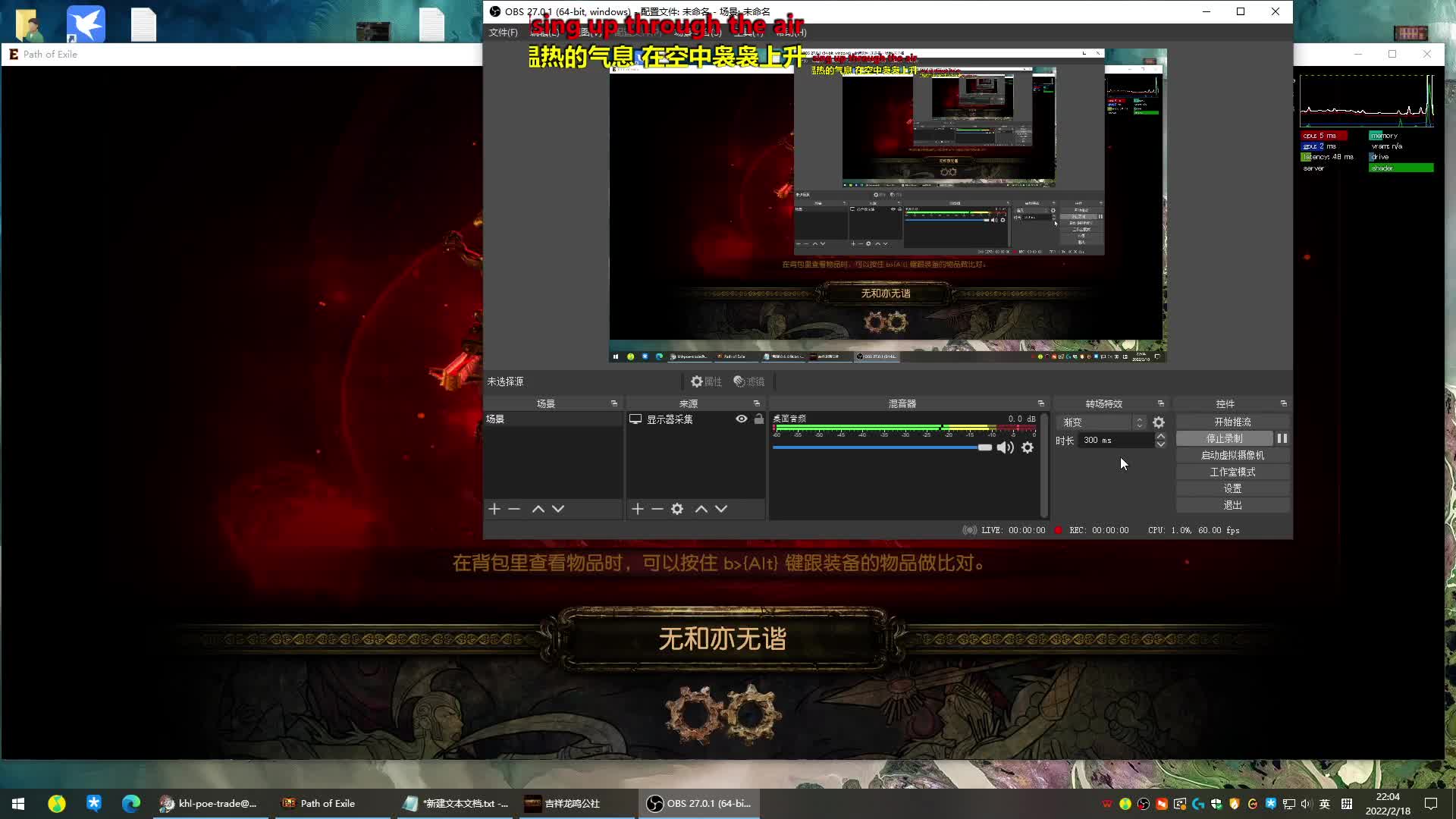Toggle source visibility eye icon
The image size is (1456, 819).
(x=741, y=419)
